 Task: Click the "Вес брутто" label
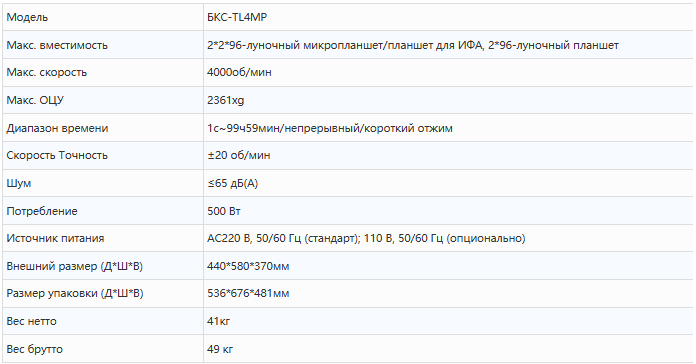[35, 349]
